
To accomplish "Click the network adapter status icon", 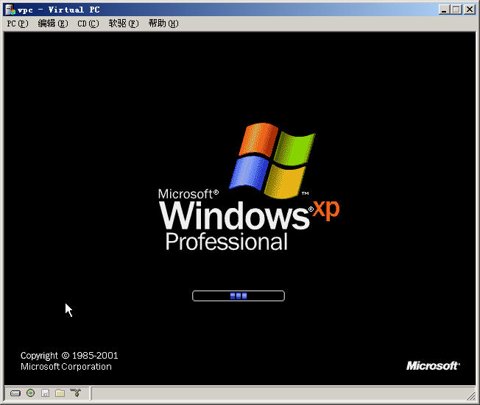I will (76, 393).
